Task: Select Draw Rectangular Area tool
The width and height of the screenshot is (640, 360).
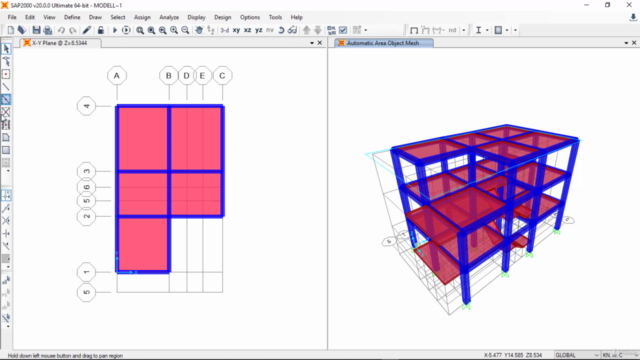Action: point(6,150)
